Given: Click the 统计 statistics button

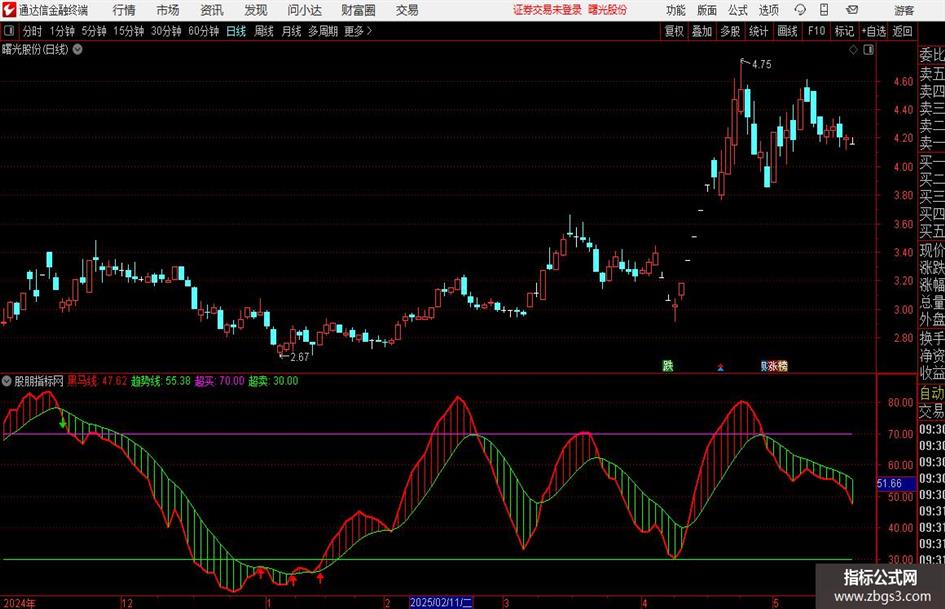Looking at the screenshot, I should point(758,31).
